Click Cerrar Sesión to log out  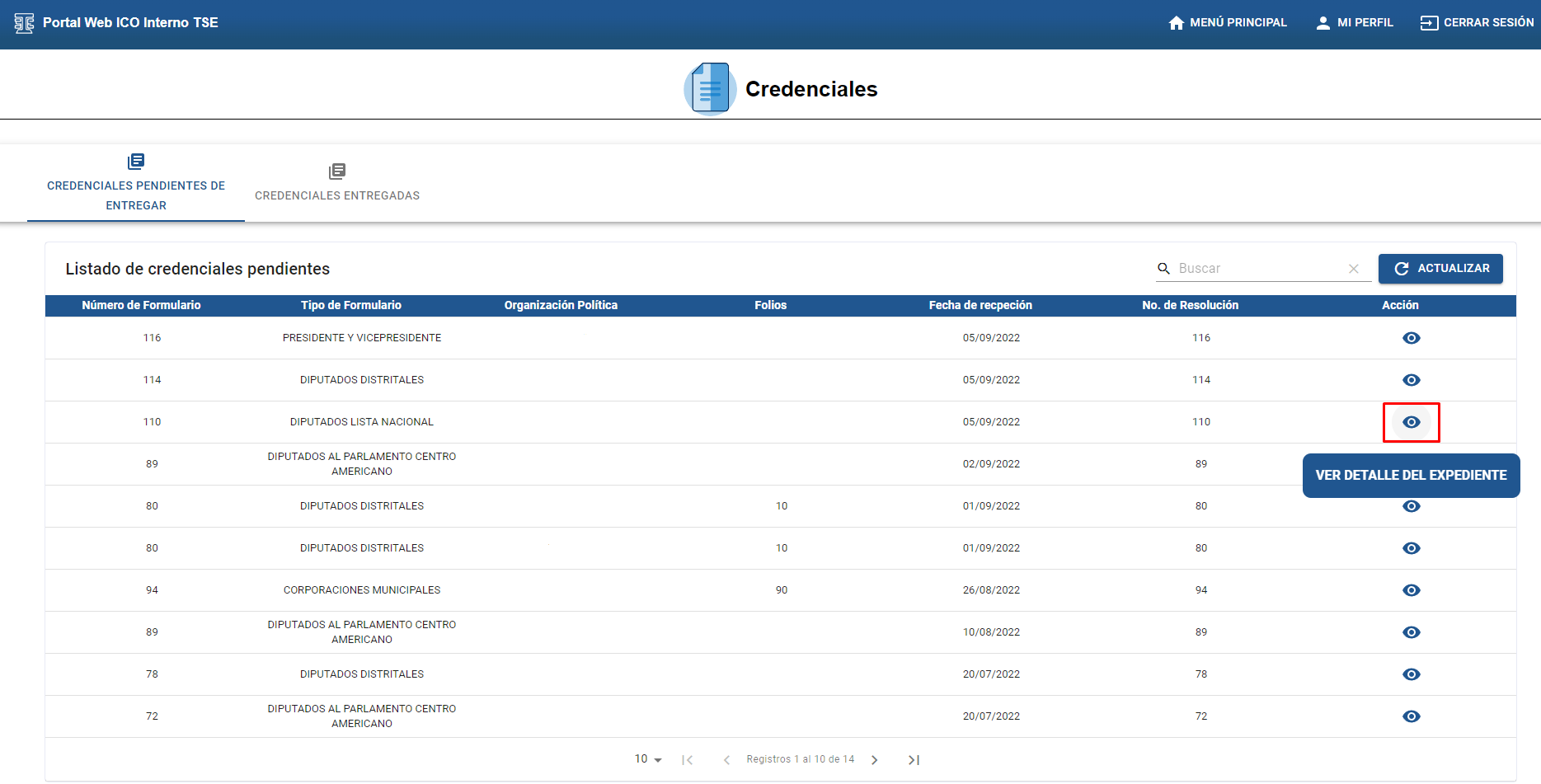tap(1477, 23)
